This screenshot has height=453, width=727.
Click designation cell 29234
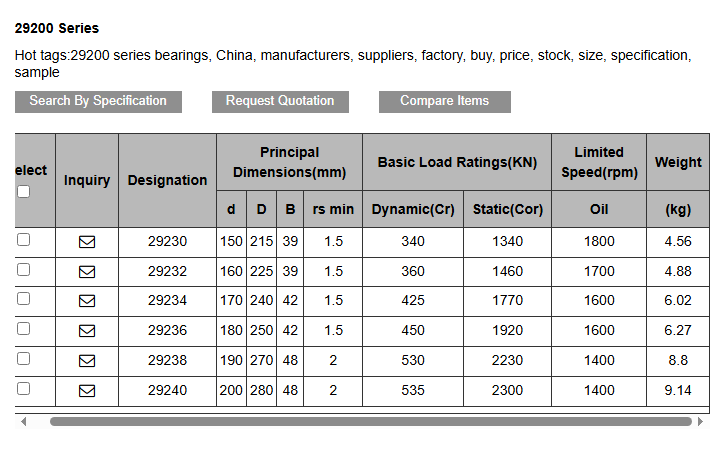tap(167, 300)
